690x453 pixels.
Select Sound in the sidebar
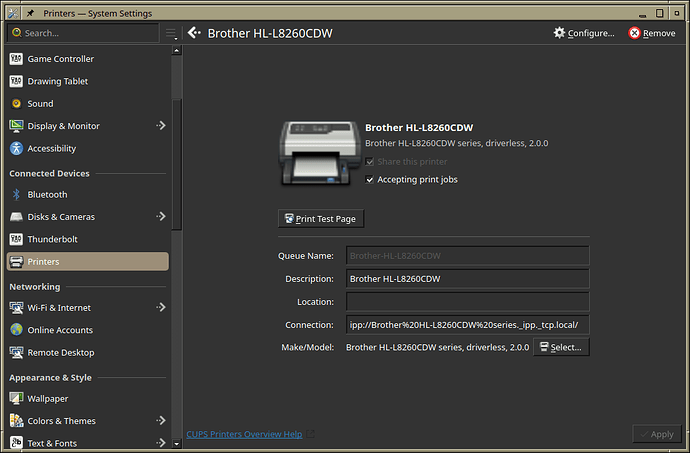pos(88,103)
